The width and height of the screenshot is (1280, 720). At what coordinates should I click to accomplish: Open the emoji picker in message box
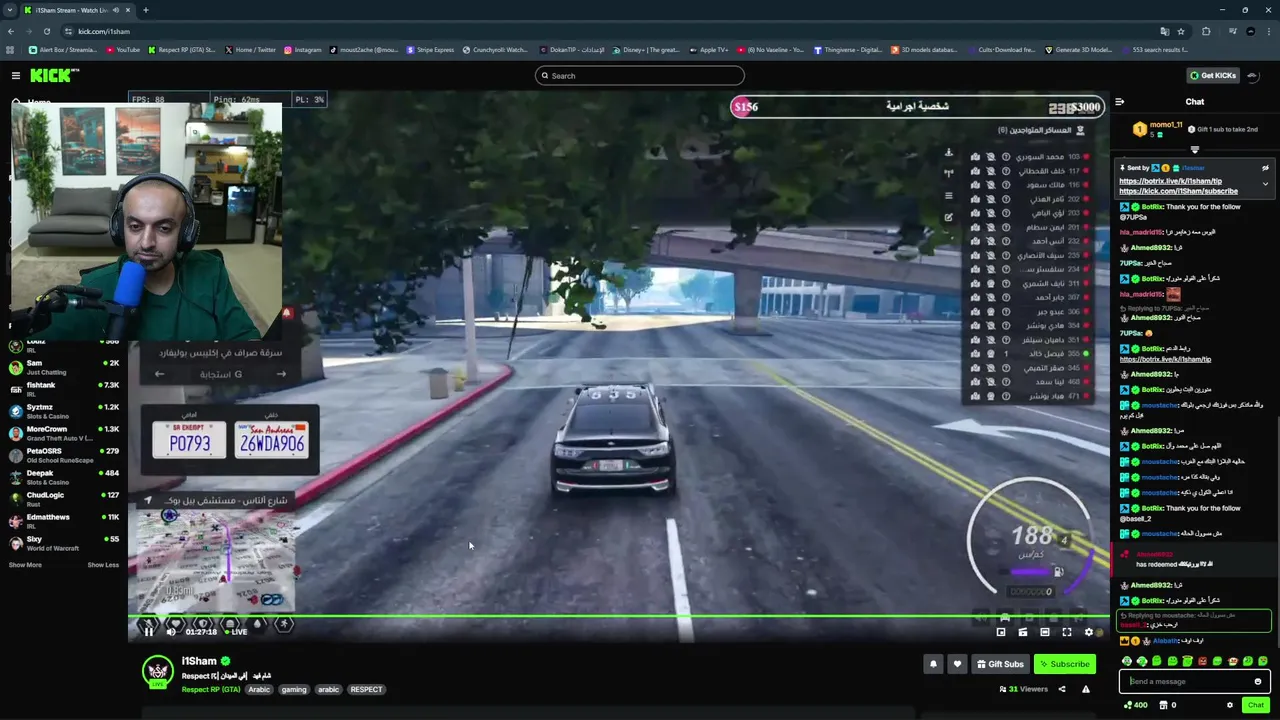tap(1258, 682)
